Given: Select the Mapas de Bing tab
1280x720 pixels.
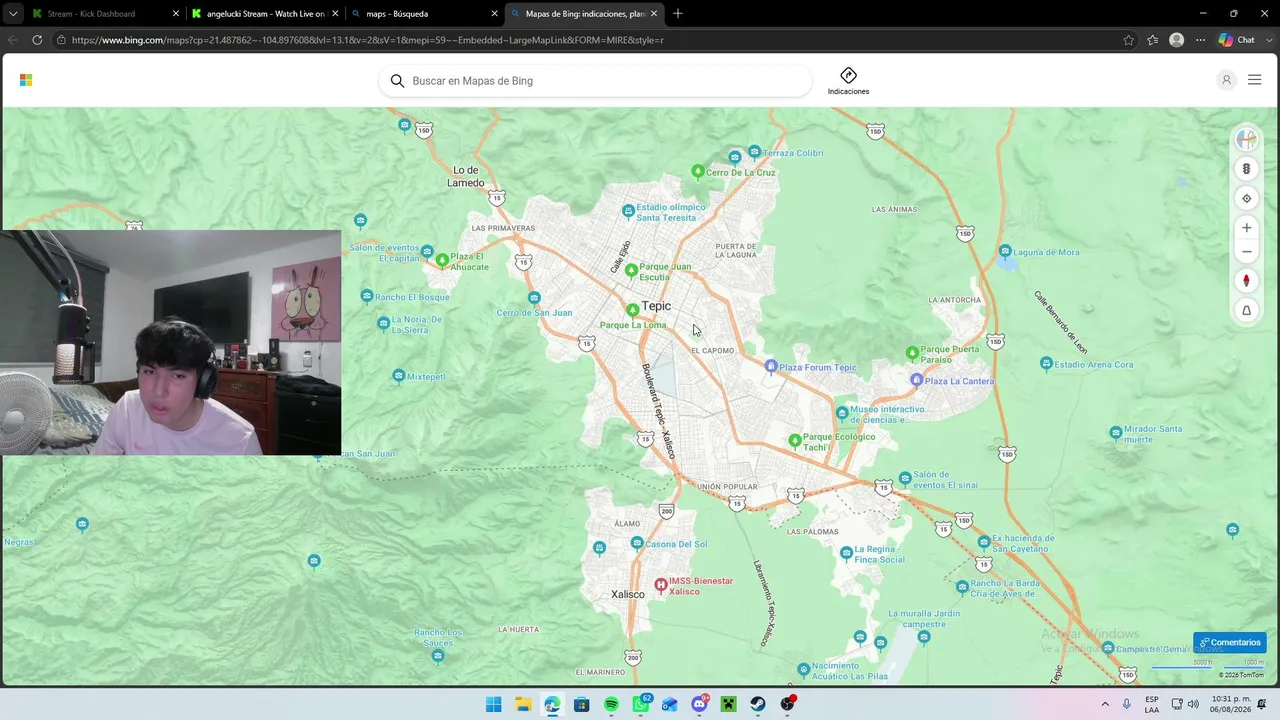Looking at the screenshot, I should tap(583, 14).
